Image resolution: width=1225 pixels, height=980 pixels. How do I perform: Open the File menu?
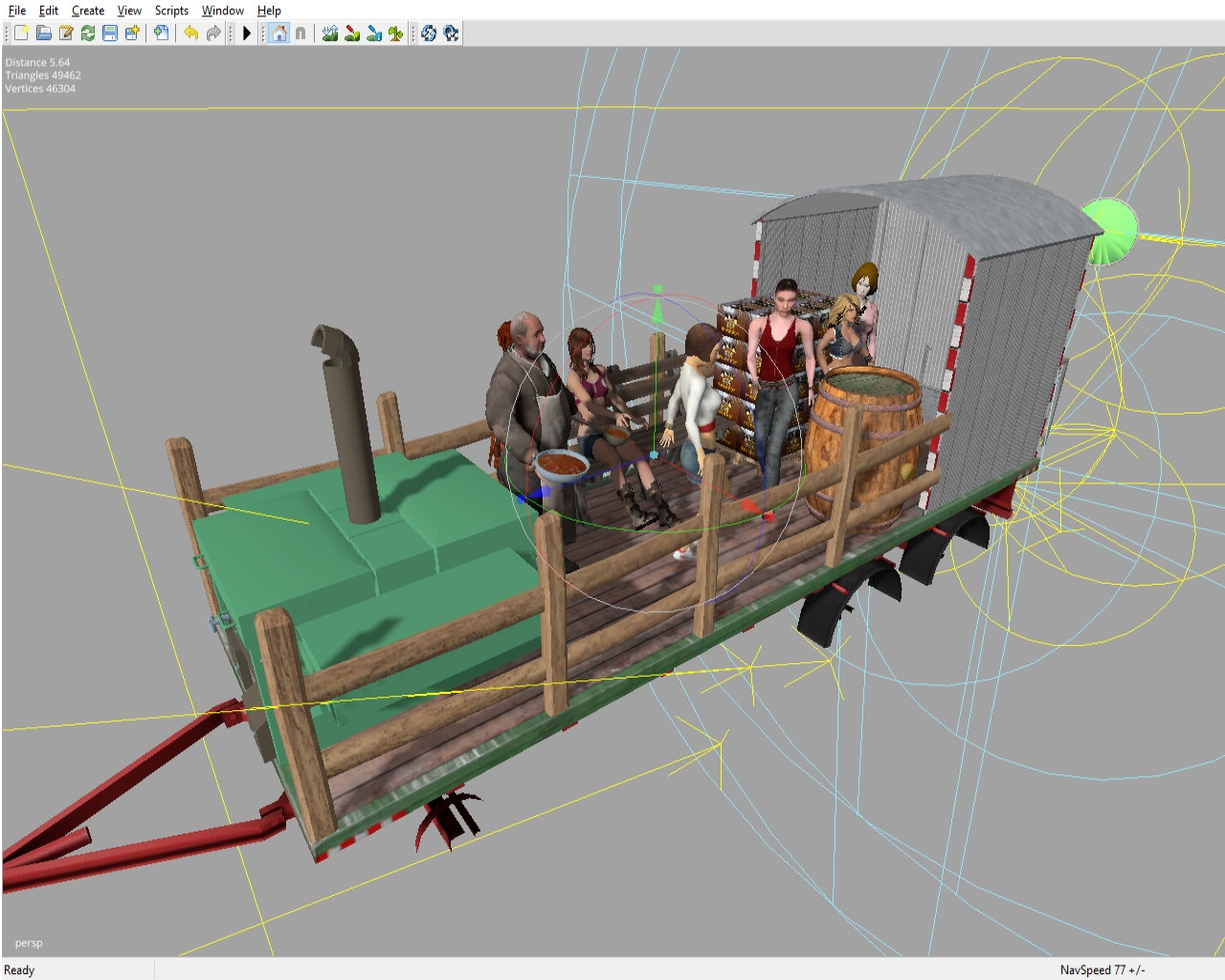click(17, 11)
